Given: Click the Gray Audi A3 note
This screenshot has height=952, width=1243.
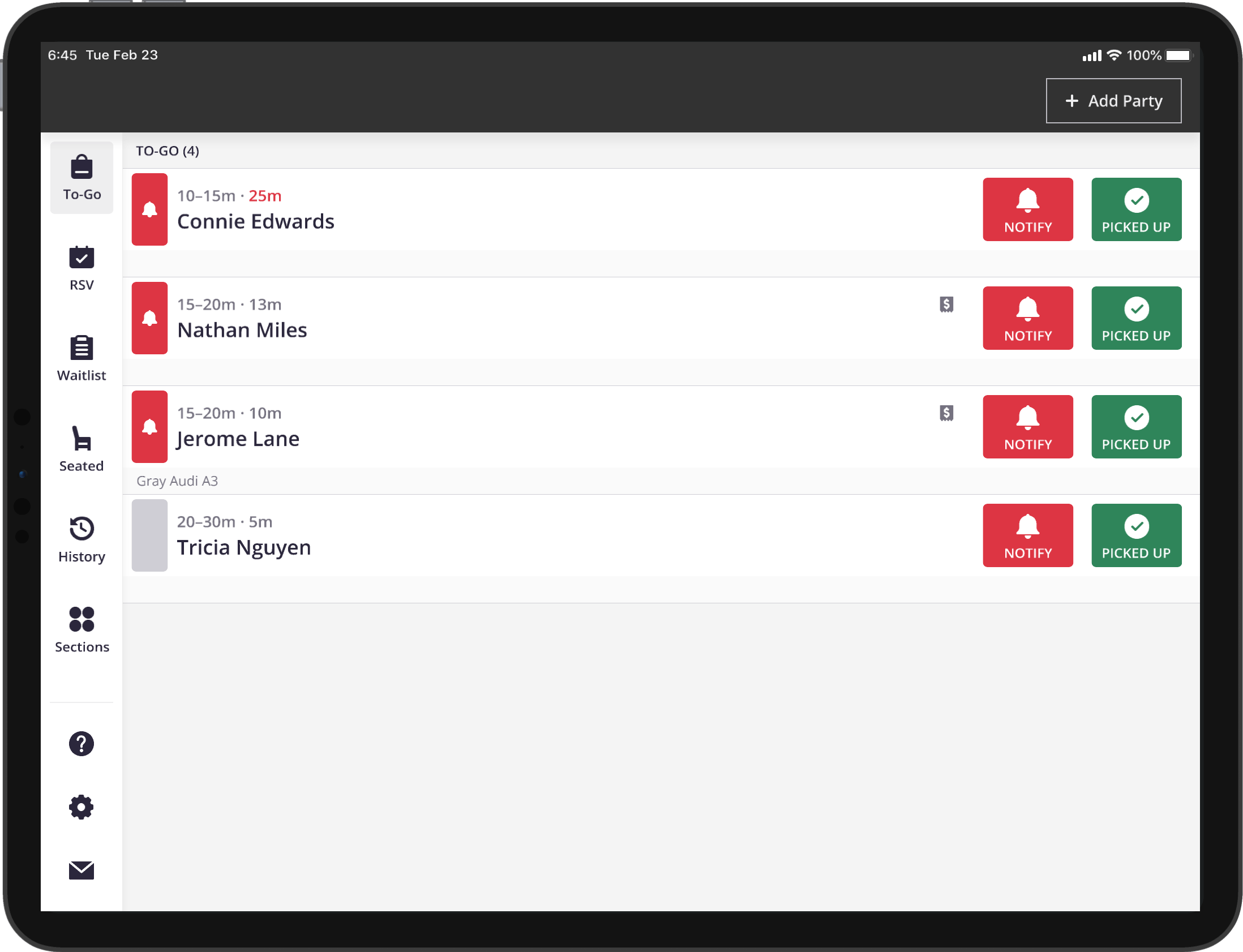Looking at the screenshot, I should click(x=177, y=481).
